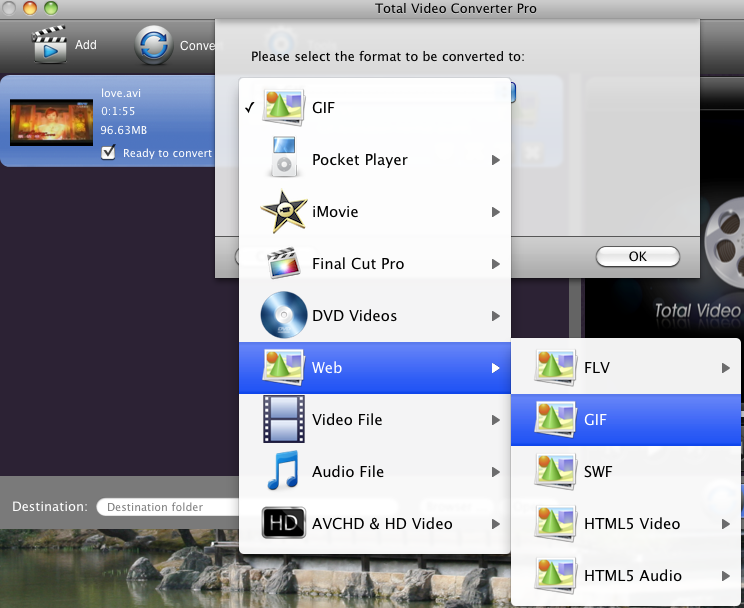The width and height of the screenshot is (744, 608).
Task: Click the GIF image icon in main menu
Action: [283, 107]
